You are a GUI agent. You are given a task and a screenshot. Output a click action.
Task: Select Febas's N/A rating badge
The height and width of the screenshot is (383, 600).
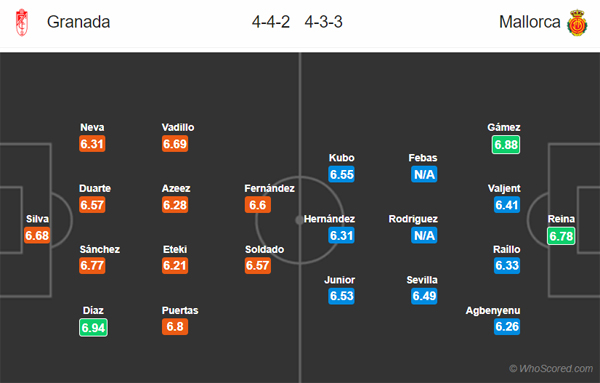click(424, 174)
